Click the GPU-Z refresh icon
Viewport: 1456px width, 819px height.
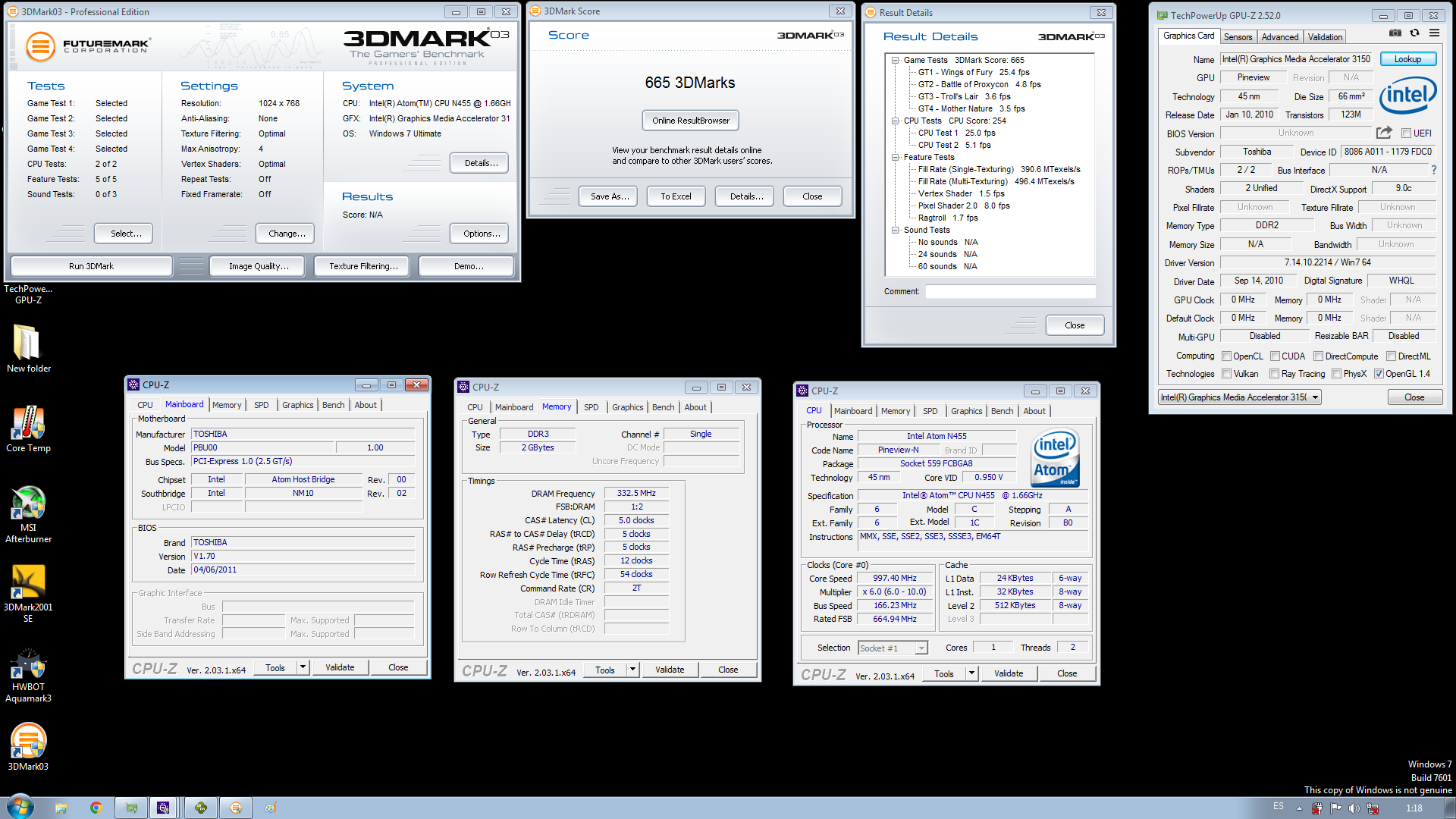(x=1414, y=33)
